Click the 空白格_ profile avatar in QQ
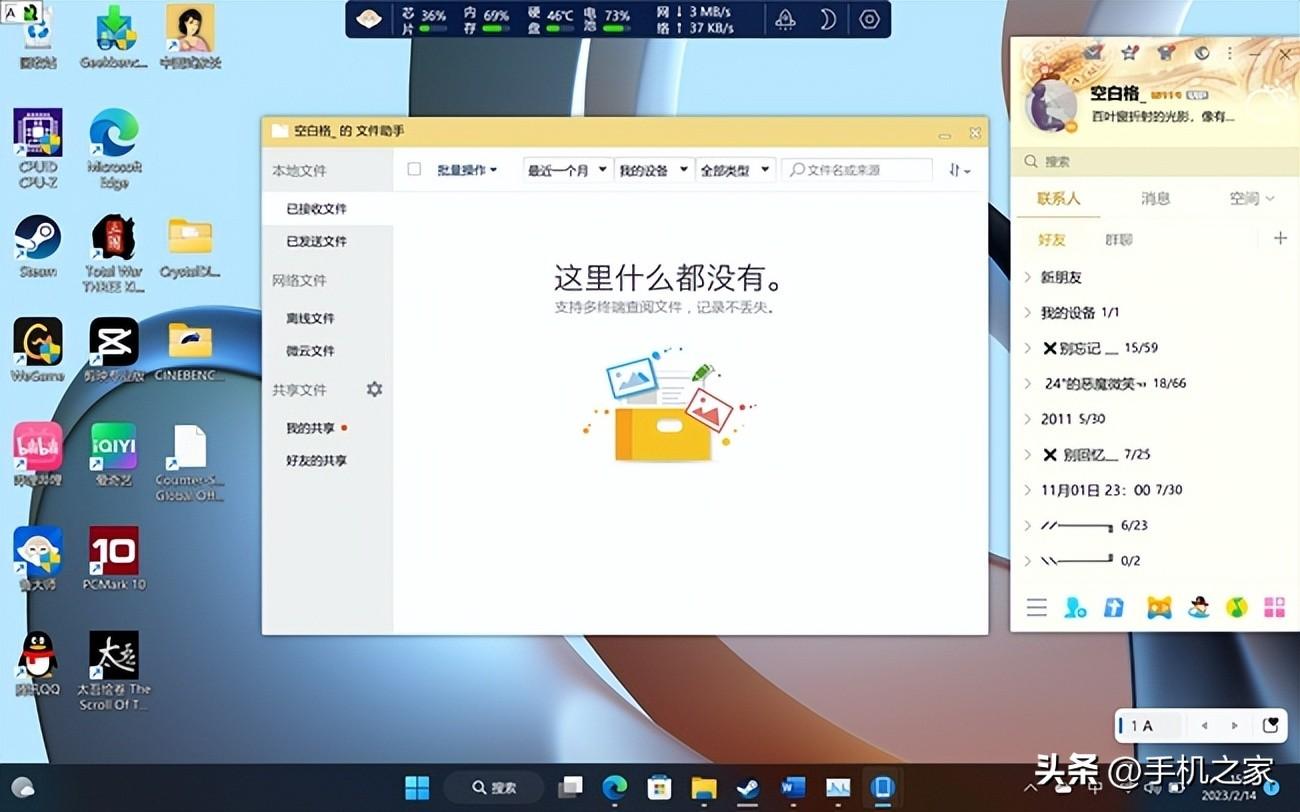The height and width of the screenshot is (812, 1300). (1051, 105)
